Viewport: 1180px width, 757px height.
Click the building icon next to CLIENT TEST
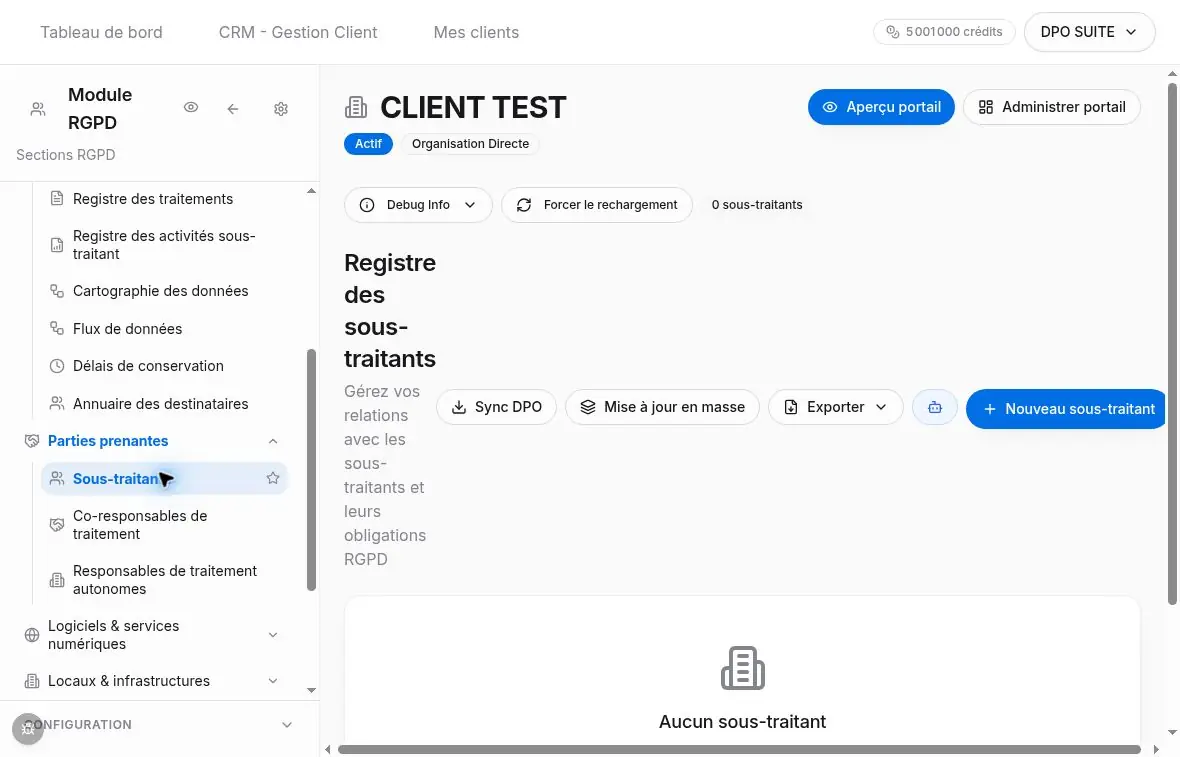tap(356, 108)
